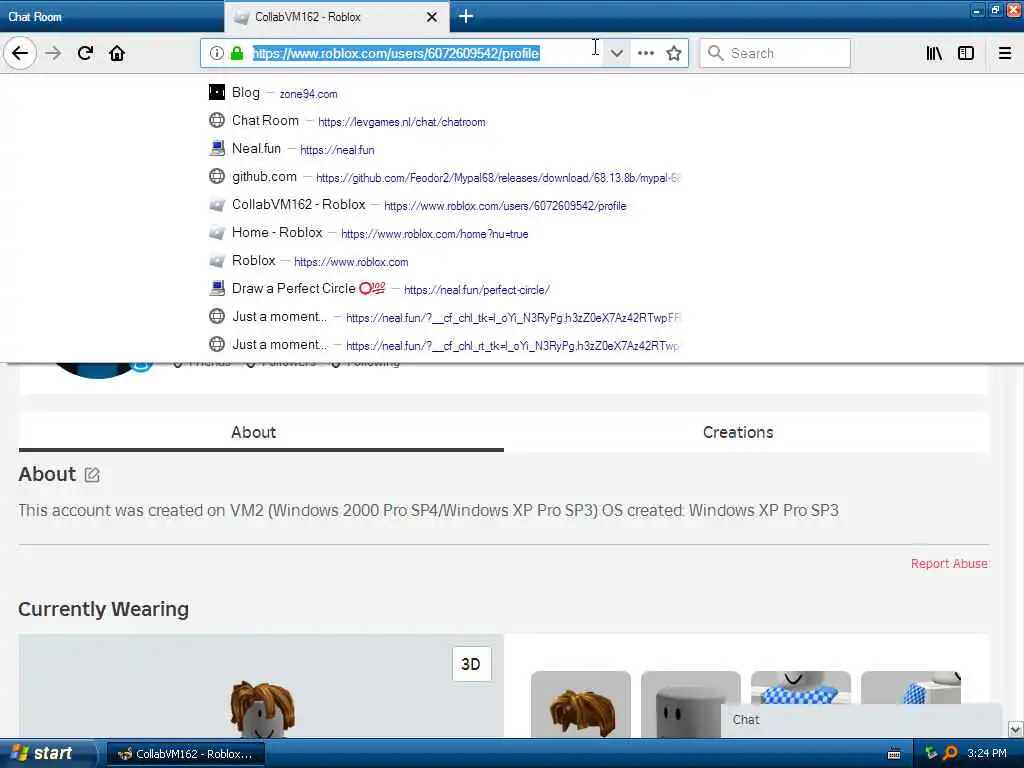Viewport: 1024px width, 768px height.
Task: Switch to the Chat Room tab
Action: [x=112, y=16]
